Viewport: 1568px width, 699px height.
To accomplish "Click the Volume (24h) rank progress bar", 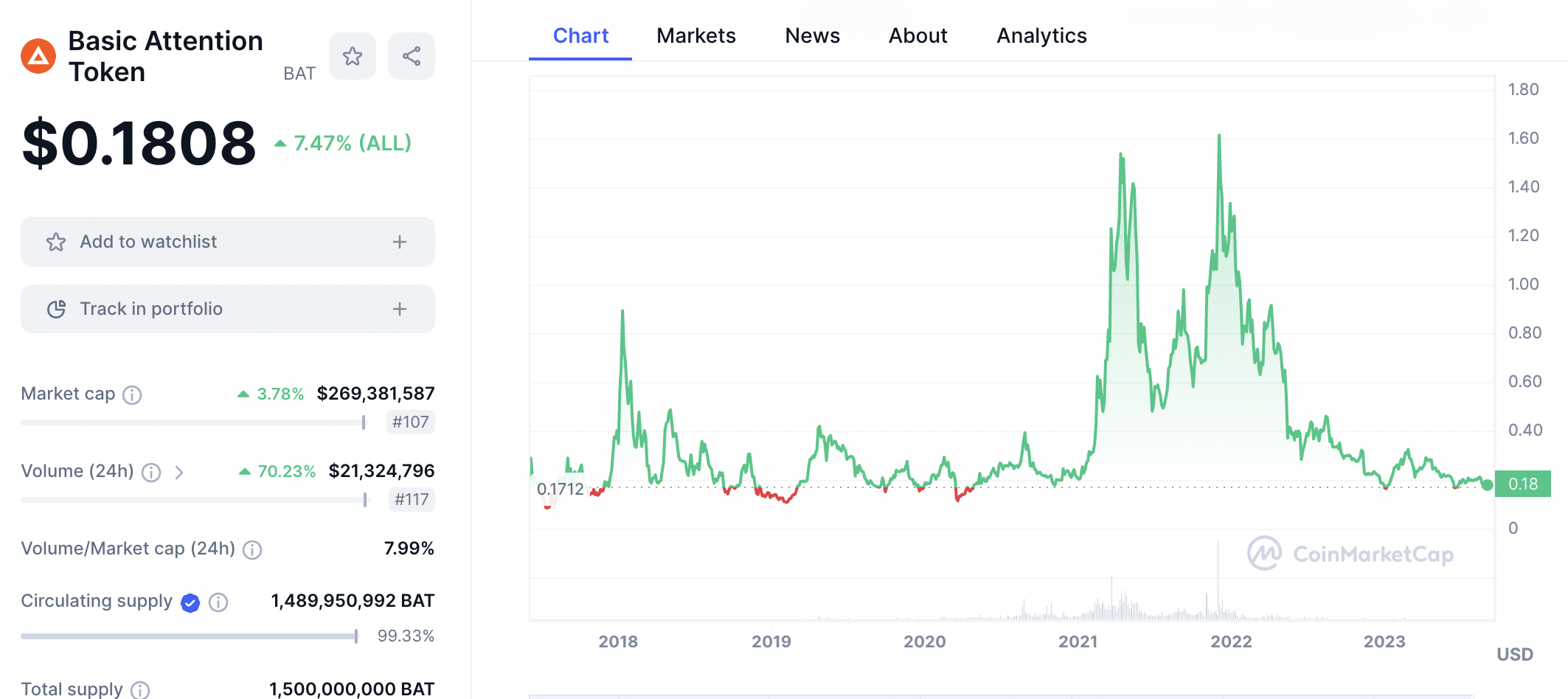I will [x=194, y=500].
